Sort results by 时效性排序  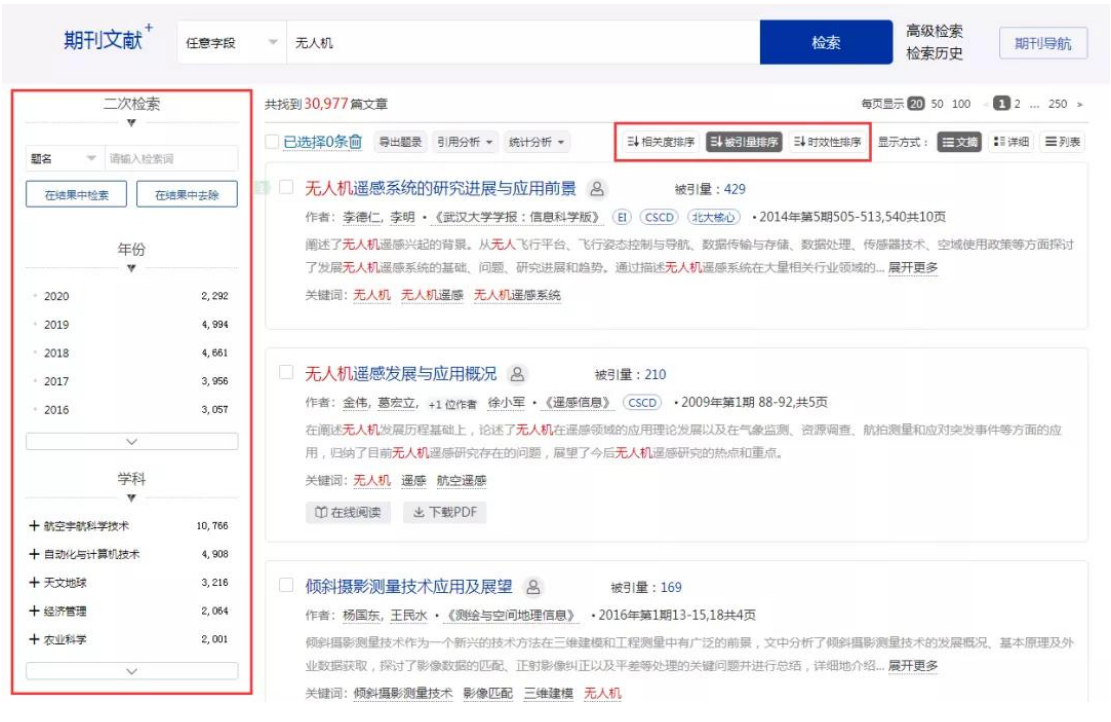pyautogui.click(x=827, y=143)
